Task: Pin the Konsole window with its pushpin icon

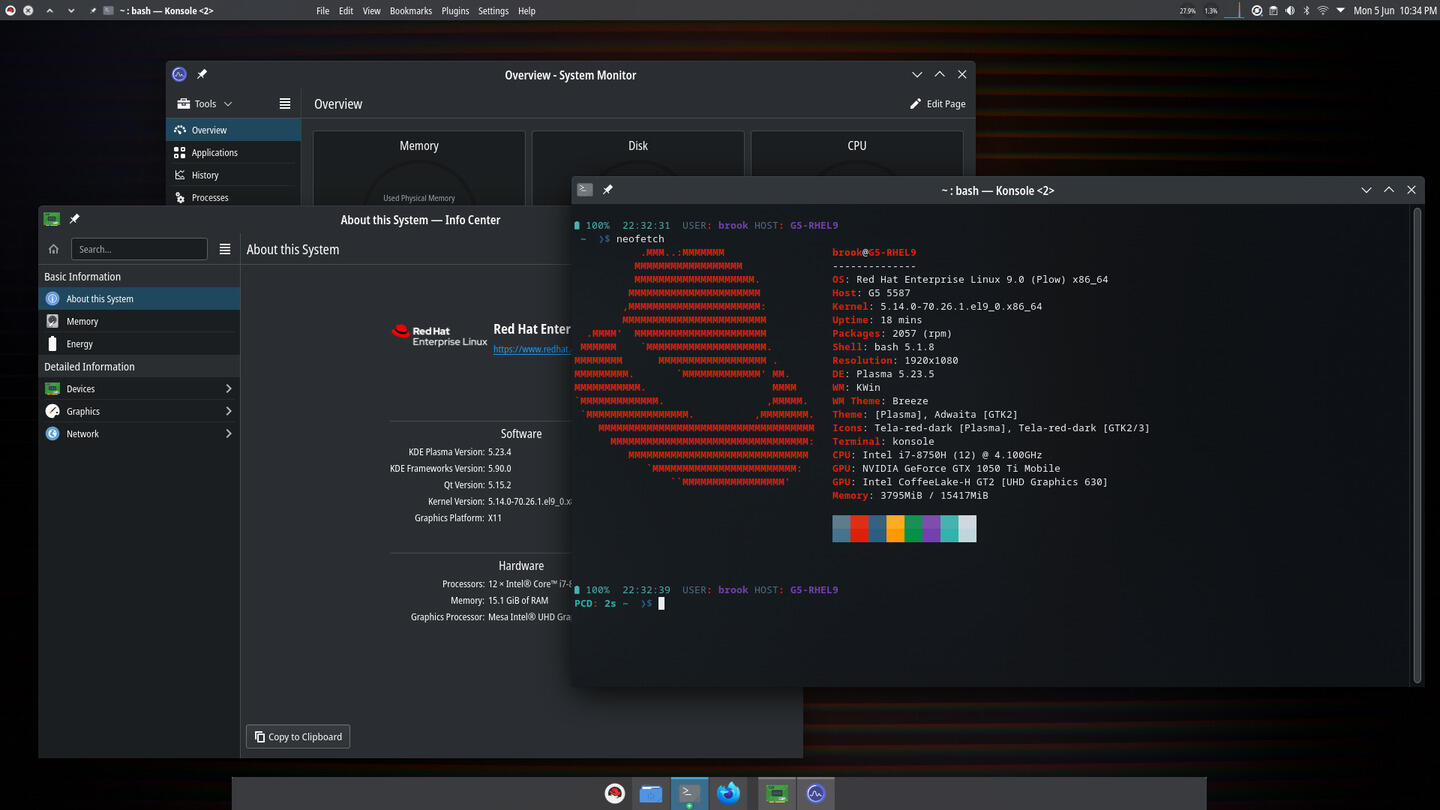Action: point(607,189)
